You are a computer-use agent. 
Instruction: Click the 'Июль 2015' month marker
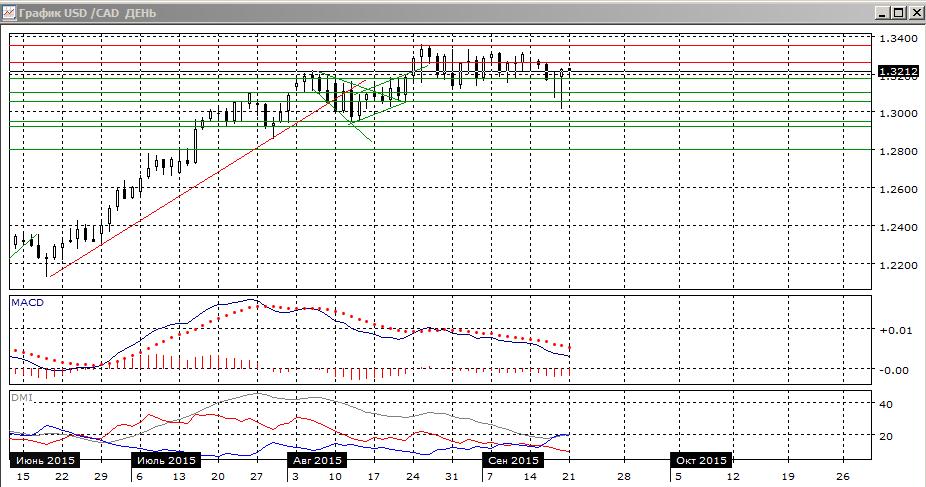[x=167, y=460]
